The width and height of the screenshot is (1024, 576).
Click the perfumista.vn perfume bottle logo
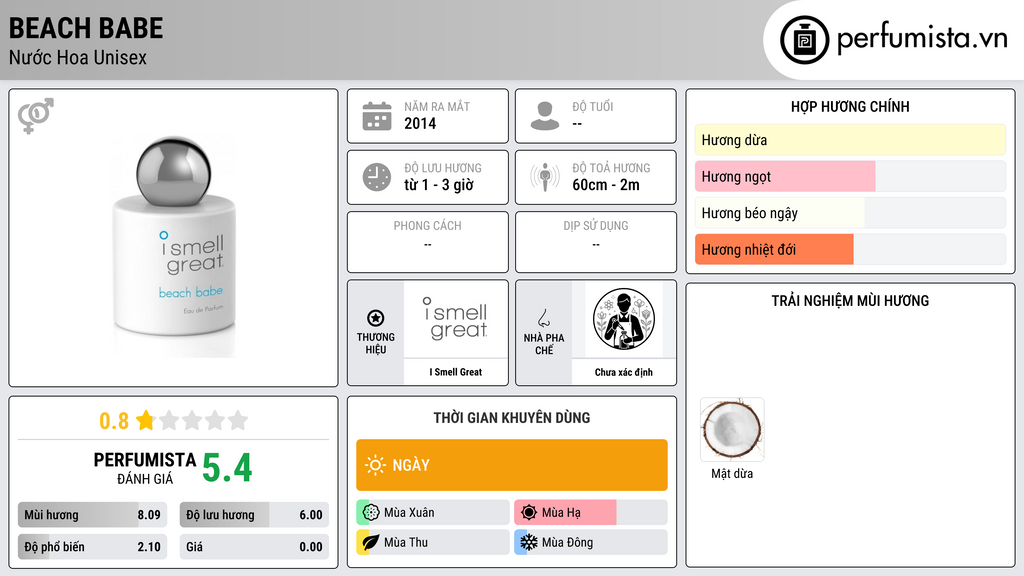coord(805,40)
